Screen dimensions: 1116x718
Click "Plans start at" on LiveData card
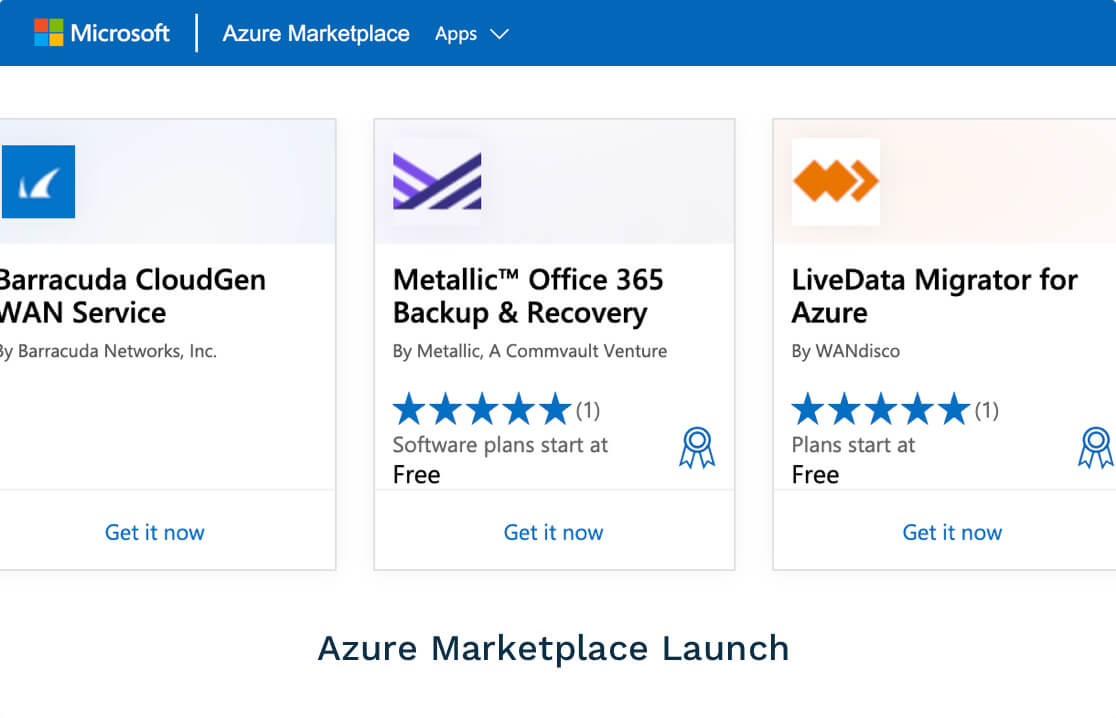853,445
